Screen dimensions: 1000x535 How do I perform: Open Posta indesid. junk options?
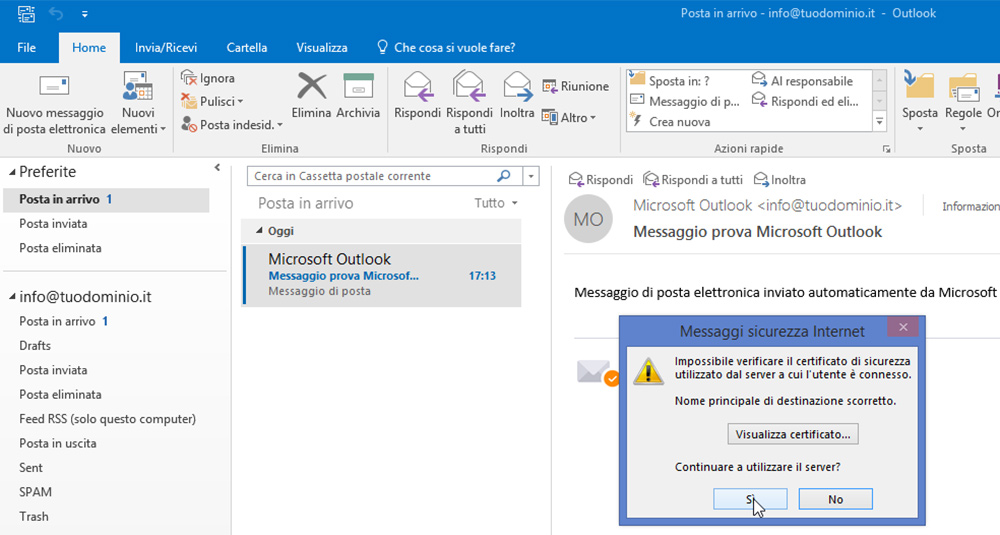pos(232,125)
